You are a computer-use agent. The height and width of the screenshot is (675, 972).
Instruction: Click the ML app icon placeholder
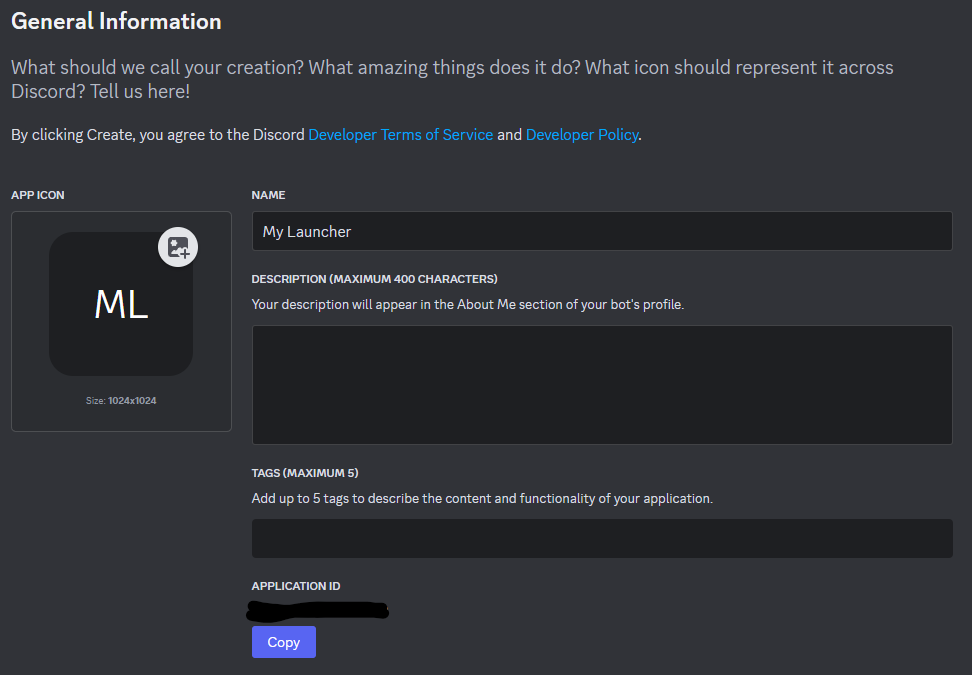click(x=121, y=304)
